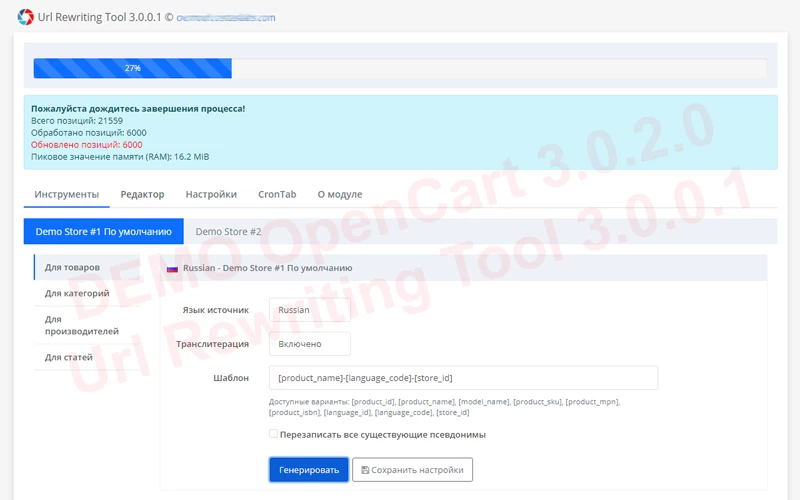
Task: Click the Url Rewriting Tool 3.0.0.1 title
Action: [99, 17]
